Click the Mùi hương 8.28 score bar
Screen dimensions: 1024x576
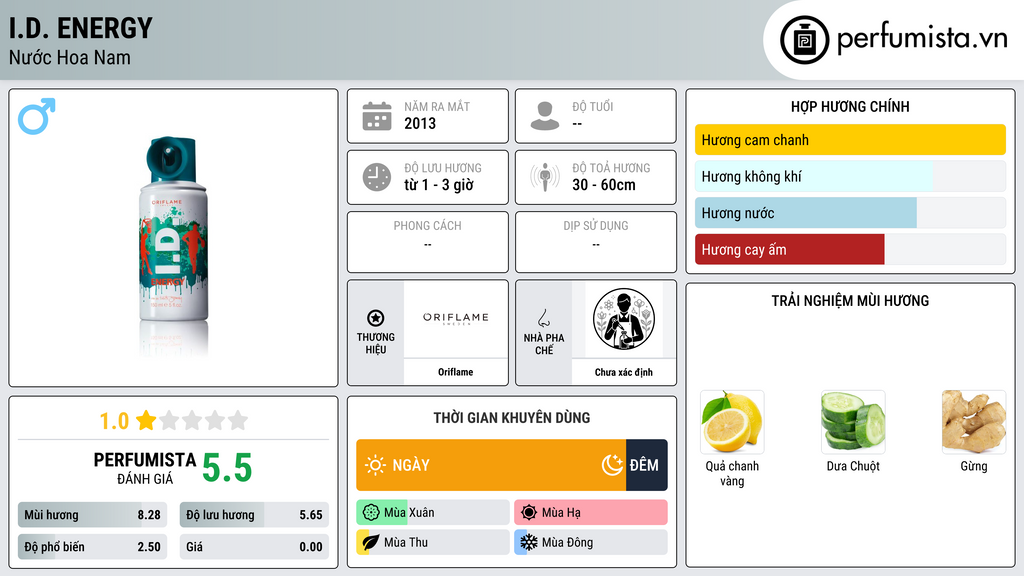tap(92, 515)
